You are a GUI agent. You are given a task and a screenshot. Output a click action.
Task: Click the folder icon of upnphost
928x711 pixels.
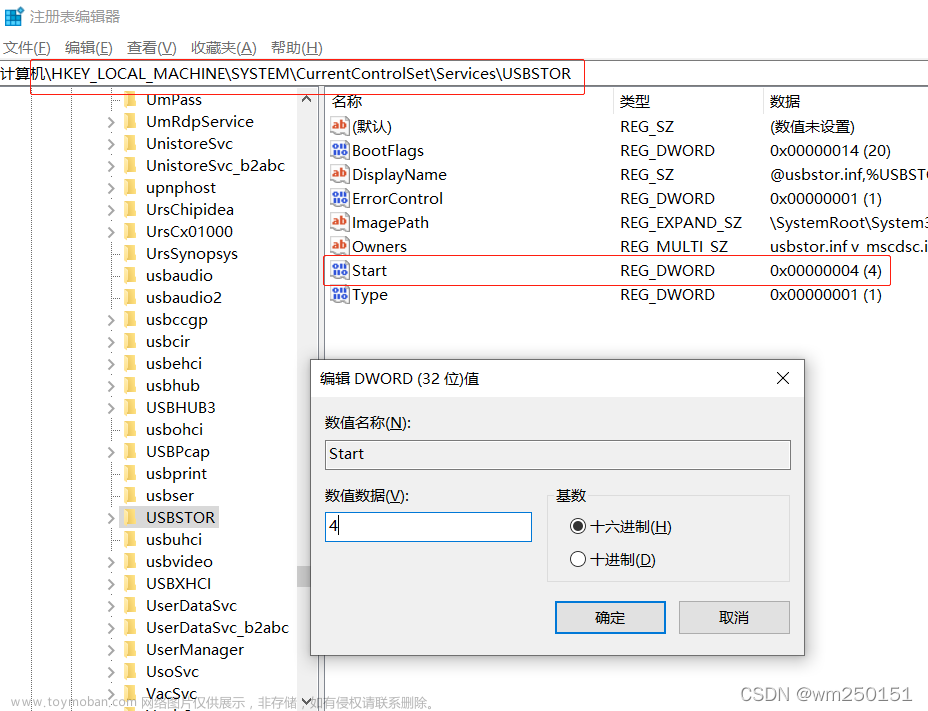coord(131,187)
